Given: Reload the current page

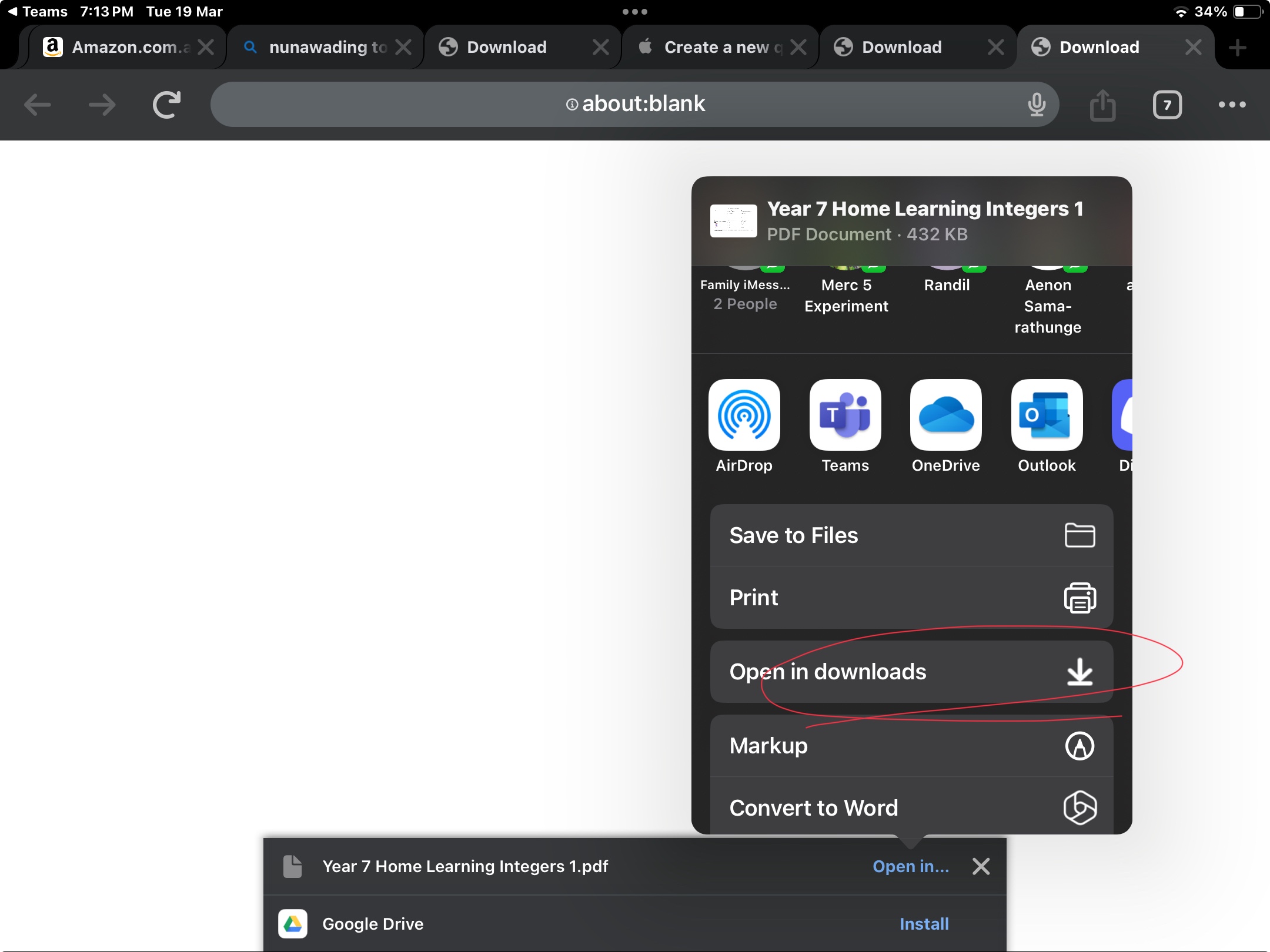Looking at the screenshot, I should coord(166,104).
